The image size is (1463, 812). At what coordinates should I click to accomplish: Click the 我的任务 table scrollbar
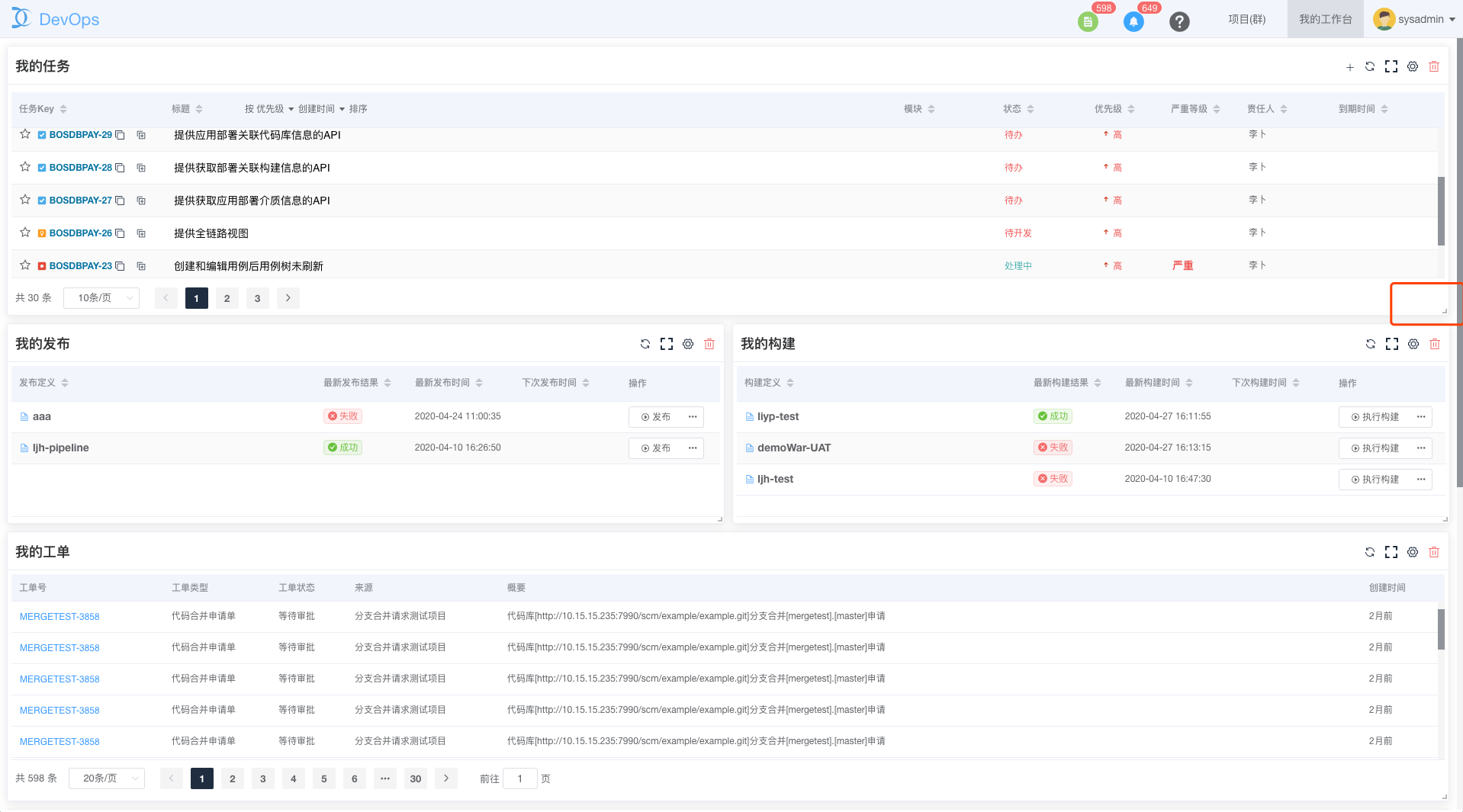pos(1441,211)
